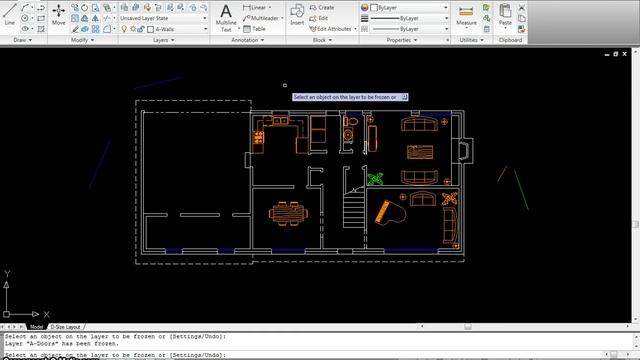
Task: Select the orange piano in the floor plan
Action: [x=390, y=212]
